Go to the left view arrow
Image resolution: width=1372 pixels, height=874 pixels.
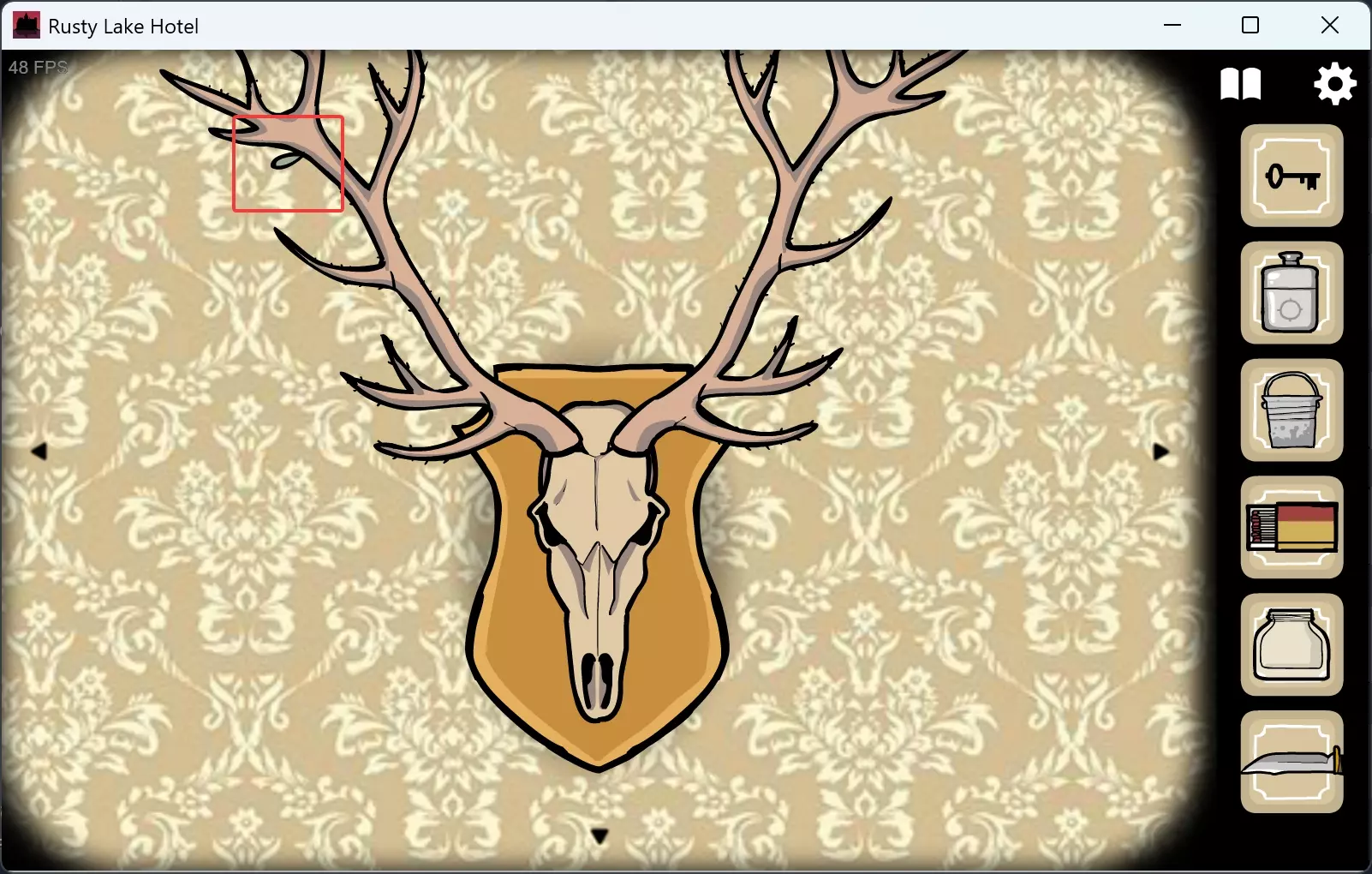[39, 451]
